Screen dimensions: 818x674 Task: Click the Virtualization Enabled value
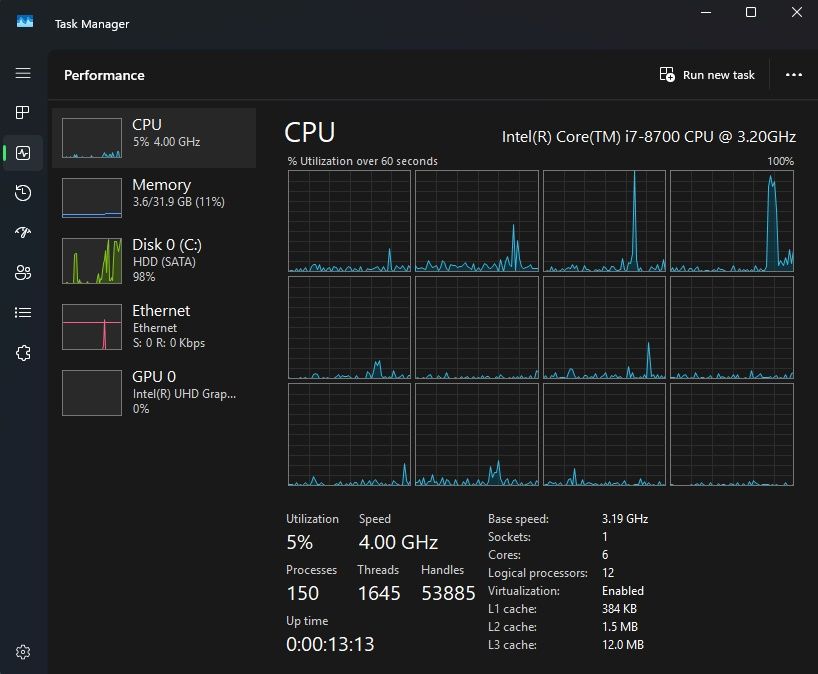pyautogui.click(x=623, y=591)
